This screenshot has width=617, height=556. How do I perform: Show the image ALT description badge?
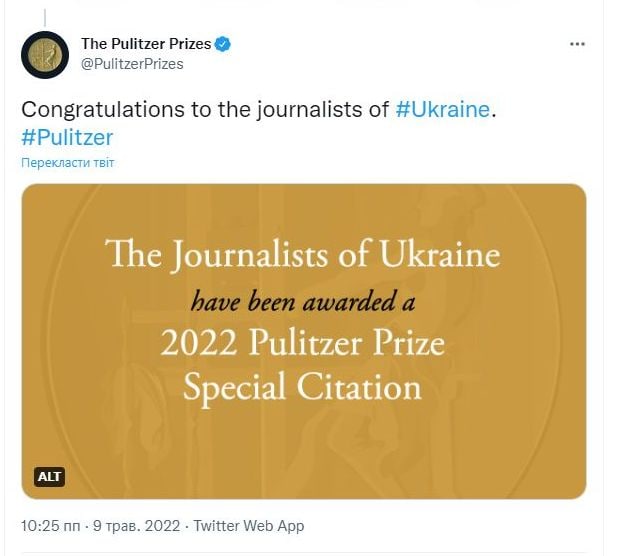[50, 476]
